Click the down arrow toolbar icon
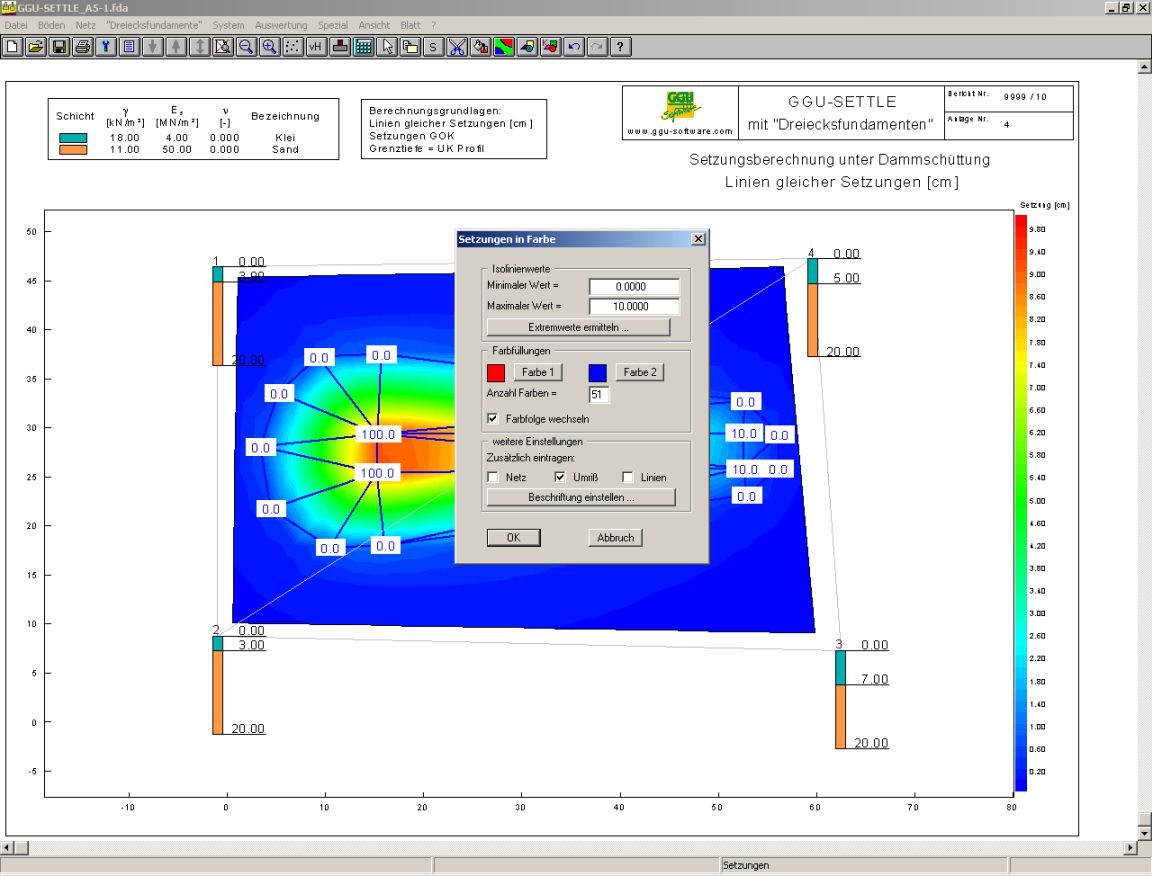This screenshot has width=1152, height=876. pos(153,47)
